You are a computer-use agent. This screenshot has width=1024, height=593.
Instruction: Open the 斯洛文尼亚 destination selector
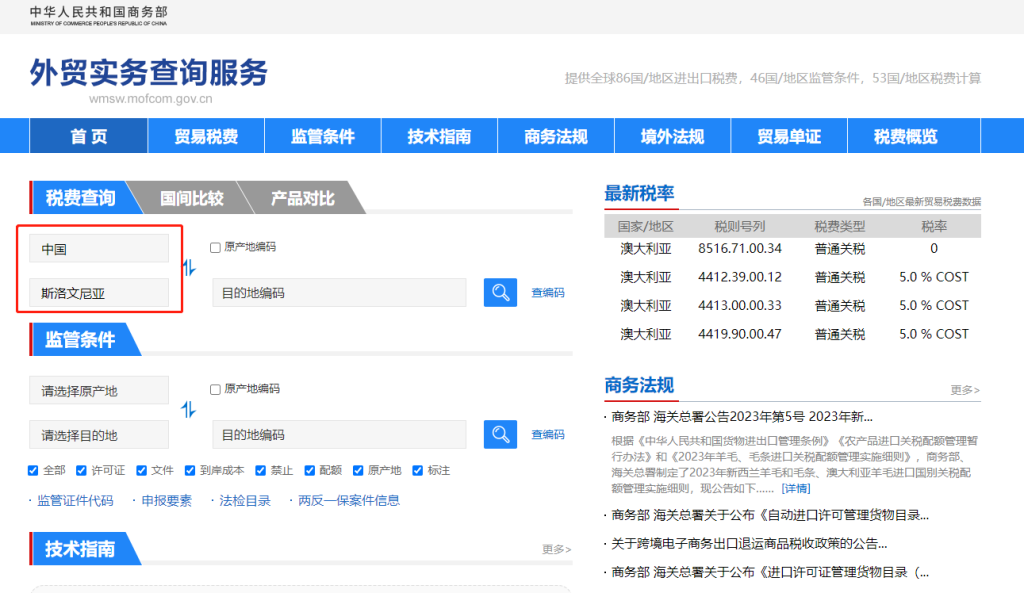(x=99, y=293)
